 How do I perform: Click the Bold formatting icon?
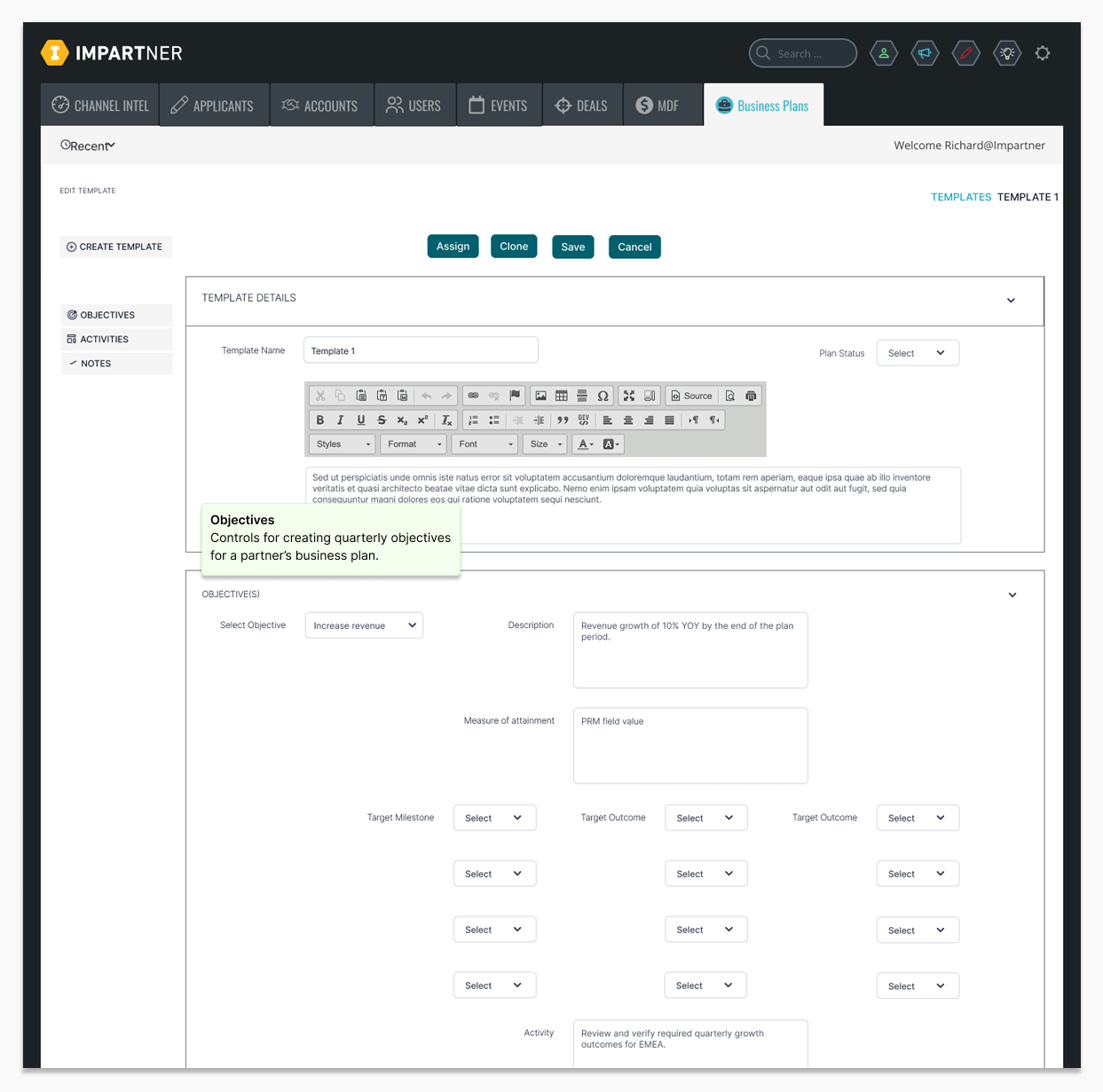tap(320, 420)
